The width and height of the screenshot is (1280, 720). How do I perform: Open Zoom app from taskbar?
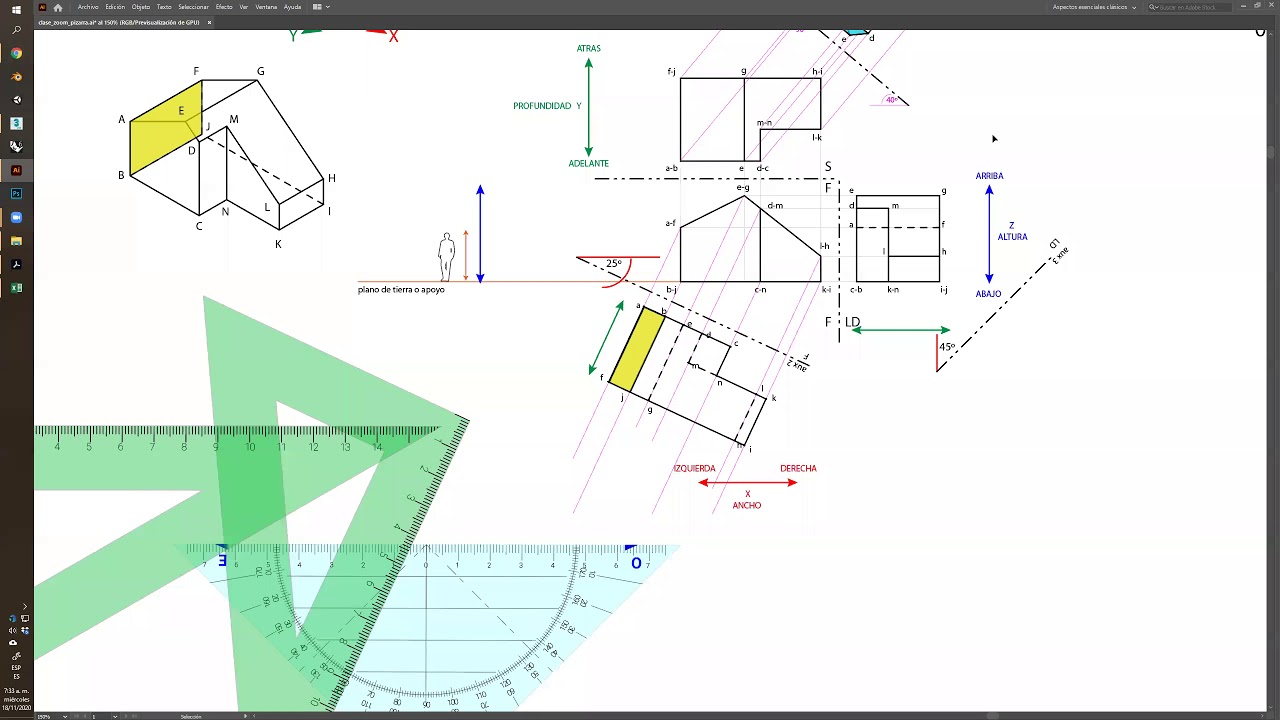16,217
